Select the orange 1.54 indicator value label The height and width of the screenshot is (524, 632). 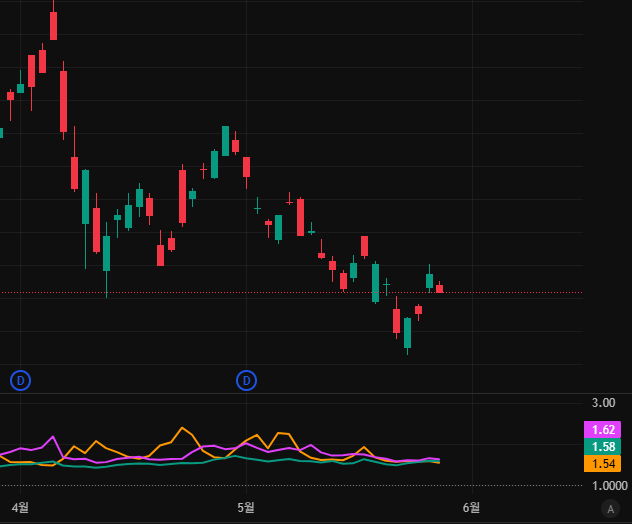(602, 464)
